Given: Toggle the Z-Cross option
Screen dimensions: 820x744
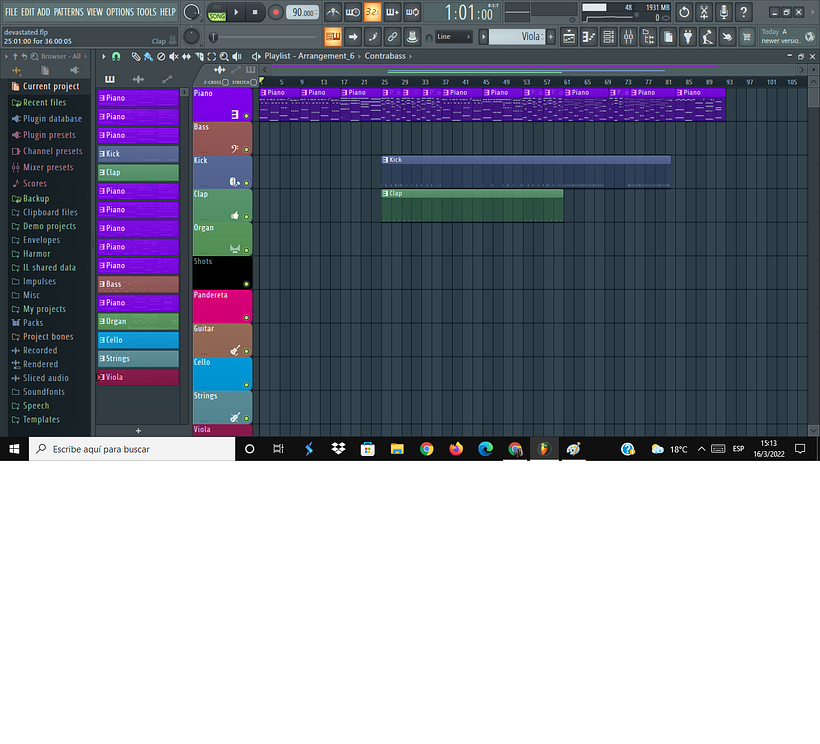Looking at the screenshot, I should (225, 82).
